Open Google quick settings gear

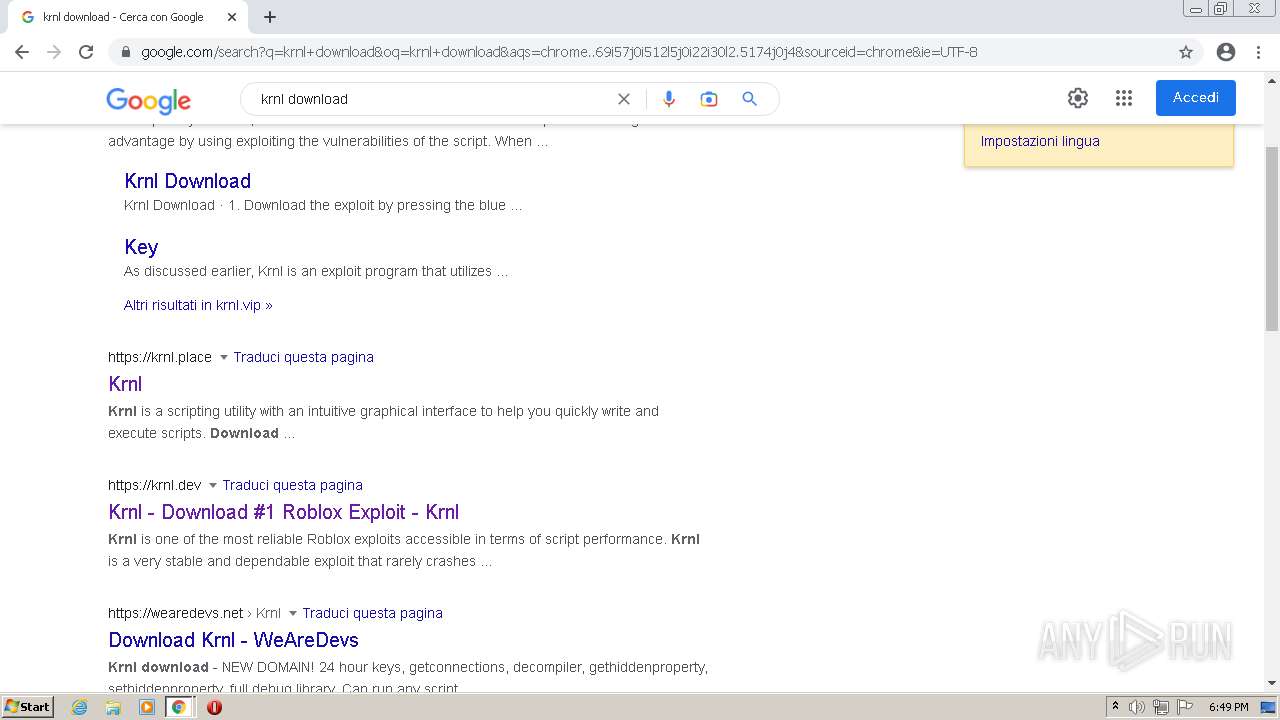pyautogui.click(x=1078, y=98)
